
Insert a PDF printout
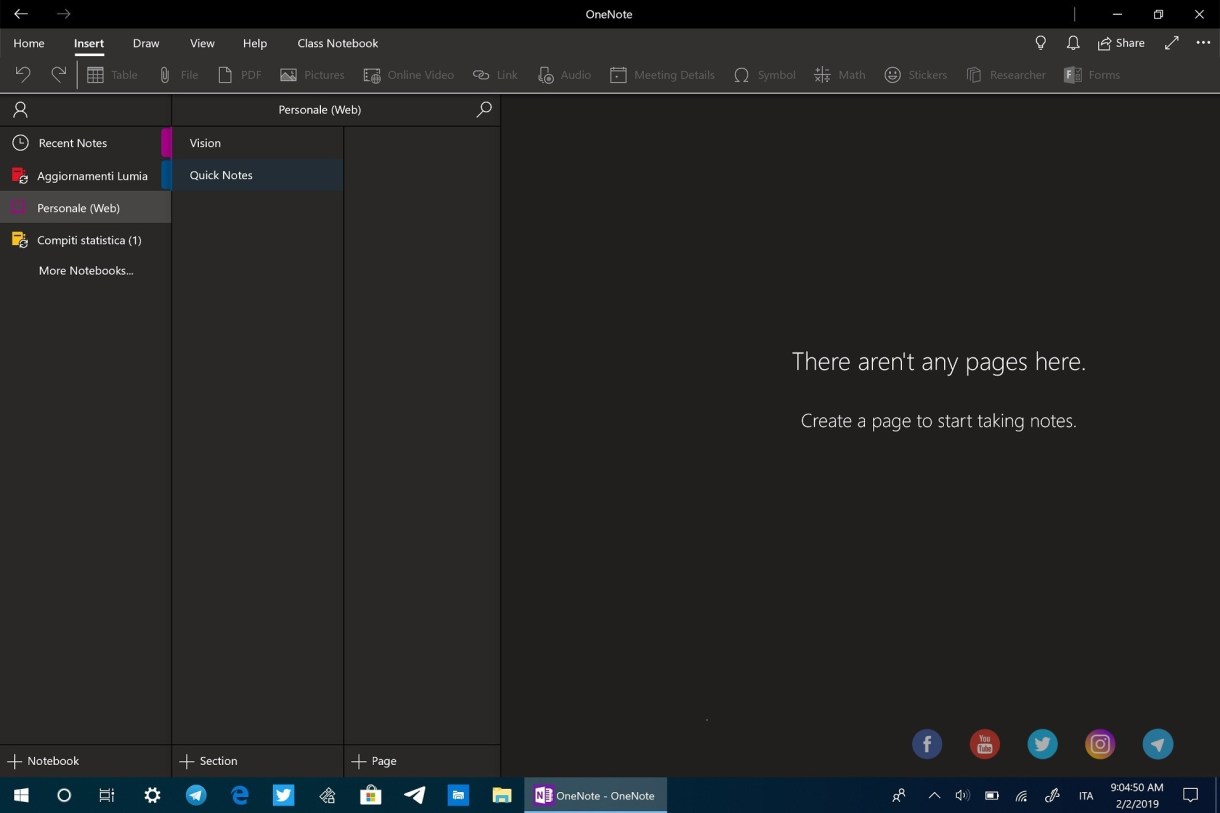tap(239, 75)
